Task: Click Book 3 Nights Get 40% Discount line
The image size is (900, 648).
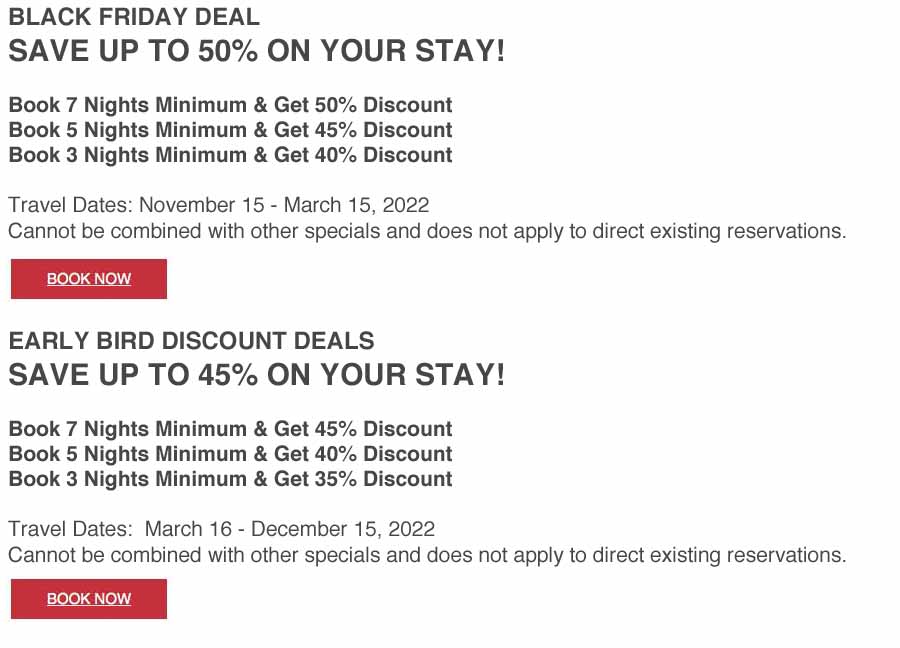Action: pyautogui.click(x=230, y=155)
